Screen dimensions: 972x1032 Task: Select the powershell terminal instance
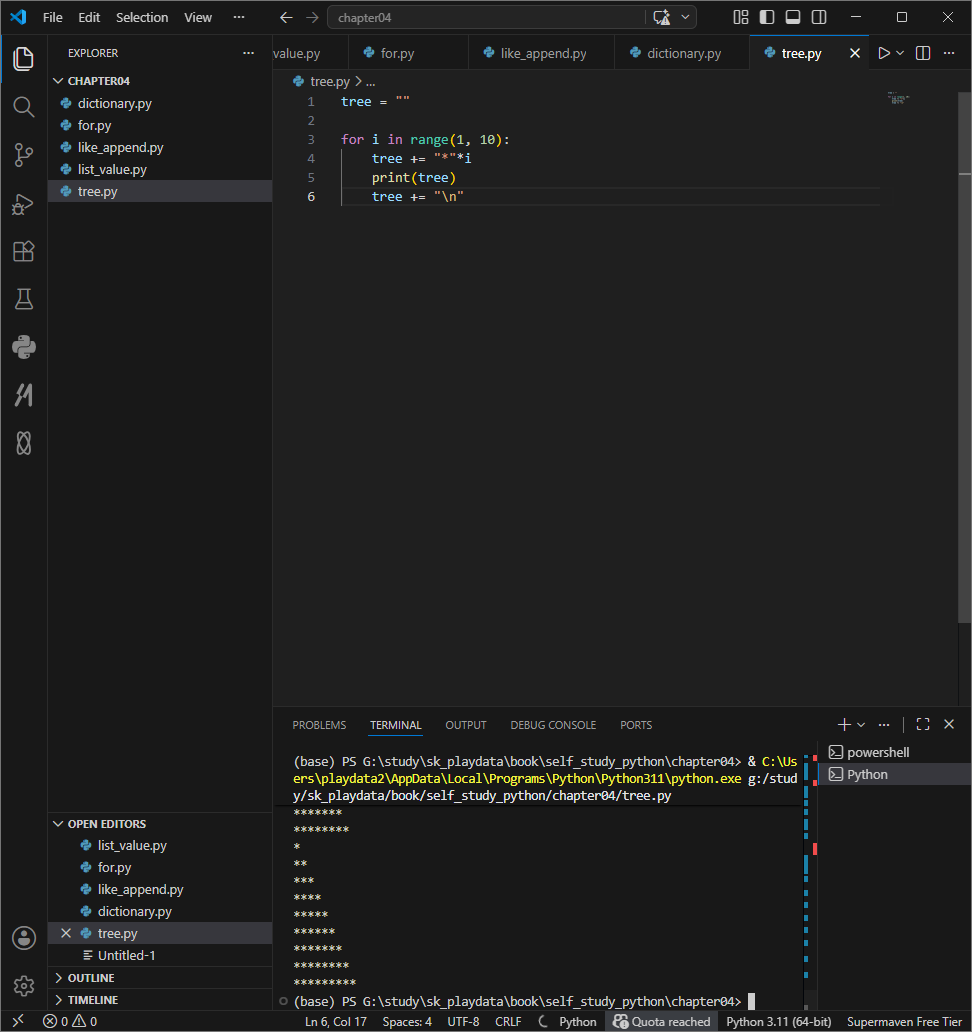(x=895, y=752)
